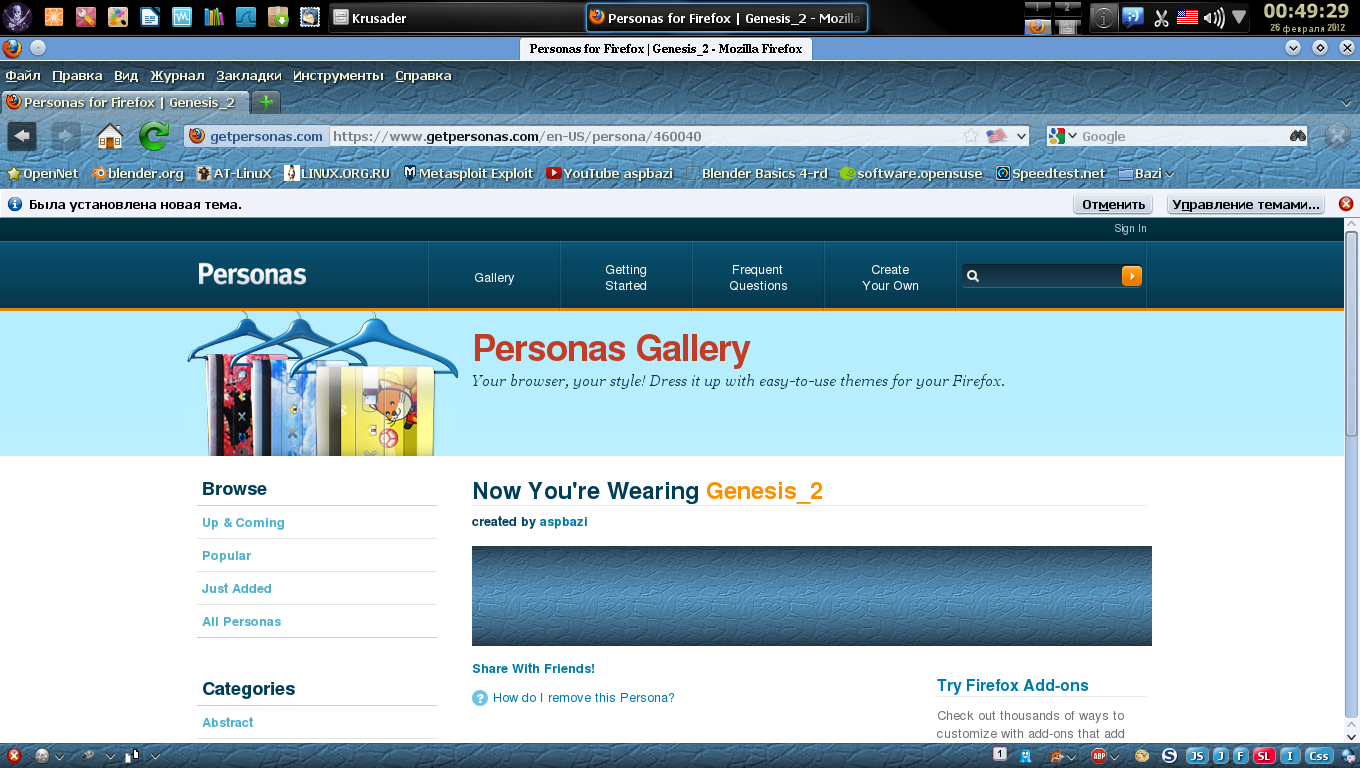Browse Just Added personas
This screenshot has width=1360, height=768.
237,589
